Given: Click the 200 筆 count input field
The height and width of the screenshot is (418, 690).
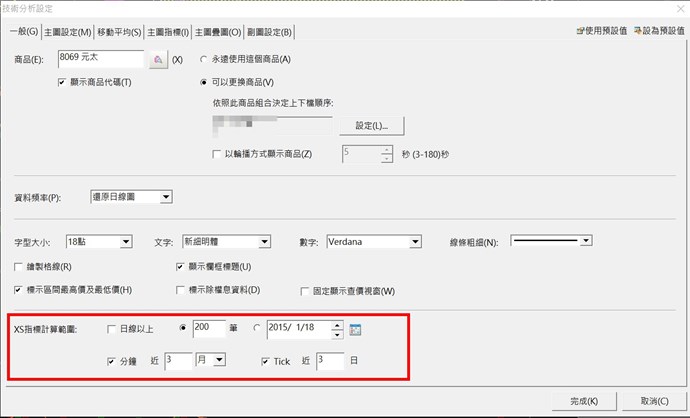Looking at the screenshot, I should click(x=209, y=329).
